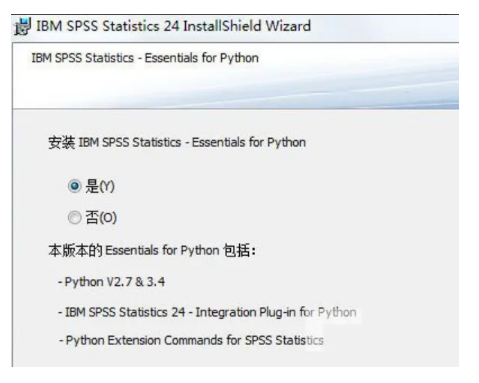Click the 安装 word in the prompt
The image size is (479, 383).
click(62, 142)
